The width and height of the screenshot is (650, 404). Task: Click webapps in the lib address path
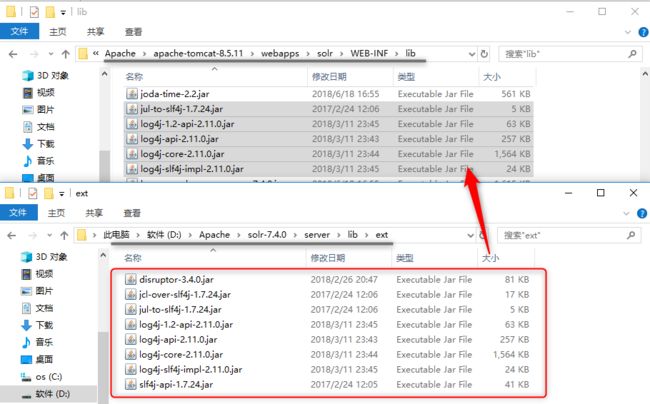click(280, 53)
